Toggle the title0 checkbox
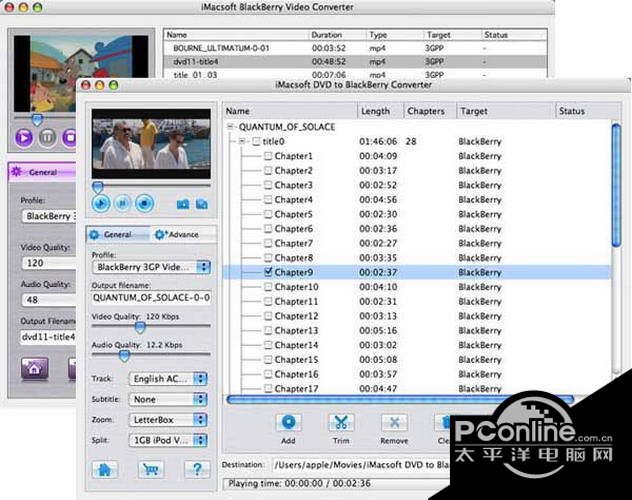This screenshot has width=632, height=500. (256, 141)
